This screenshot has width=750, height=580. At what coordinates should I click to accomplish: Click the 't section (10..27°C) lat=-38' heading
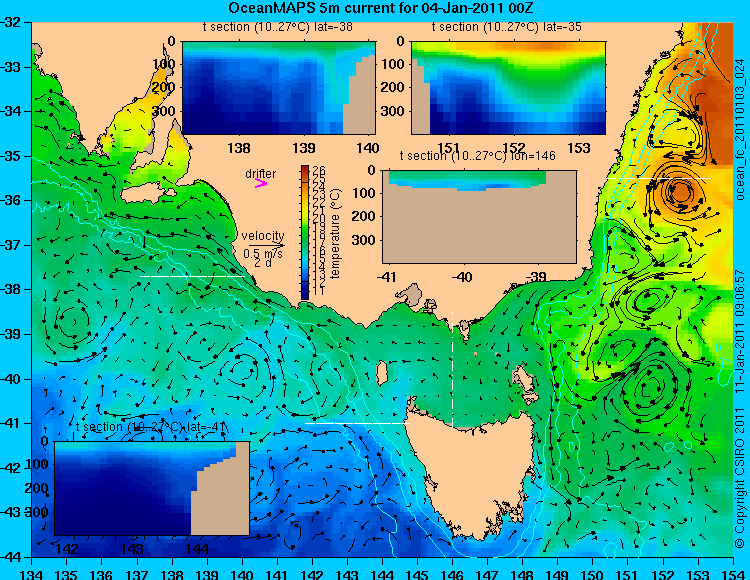pos(277,27)
